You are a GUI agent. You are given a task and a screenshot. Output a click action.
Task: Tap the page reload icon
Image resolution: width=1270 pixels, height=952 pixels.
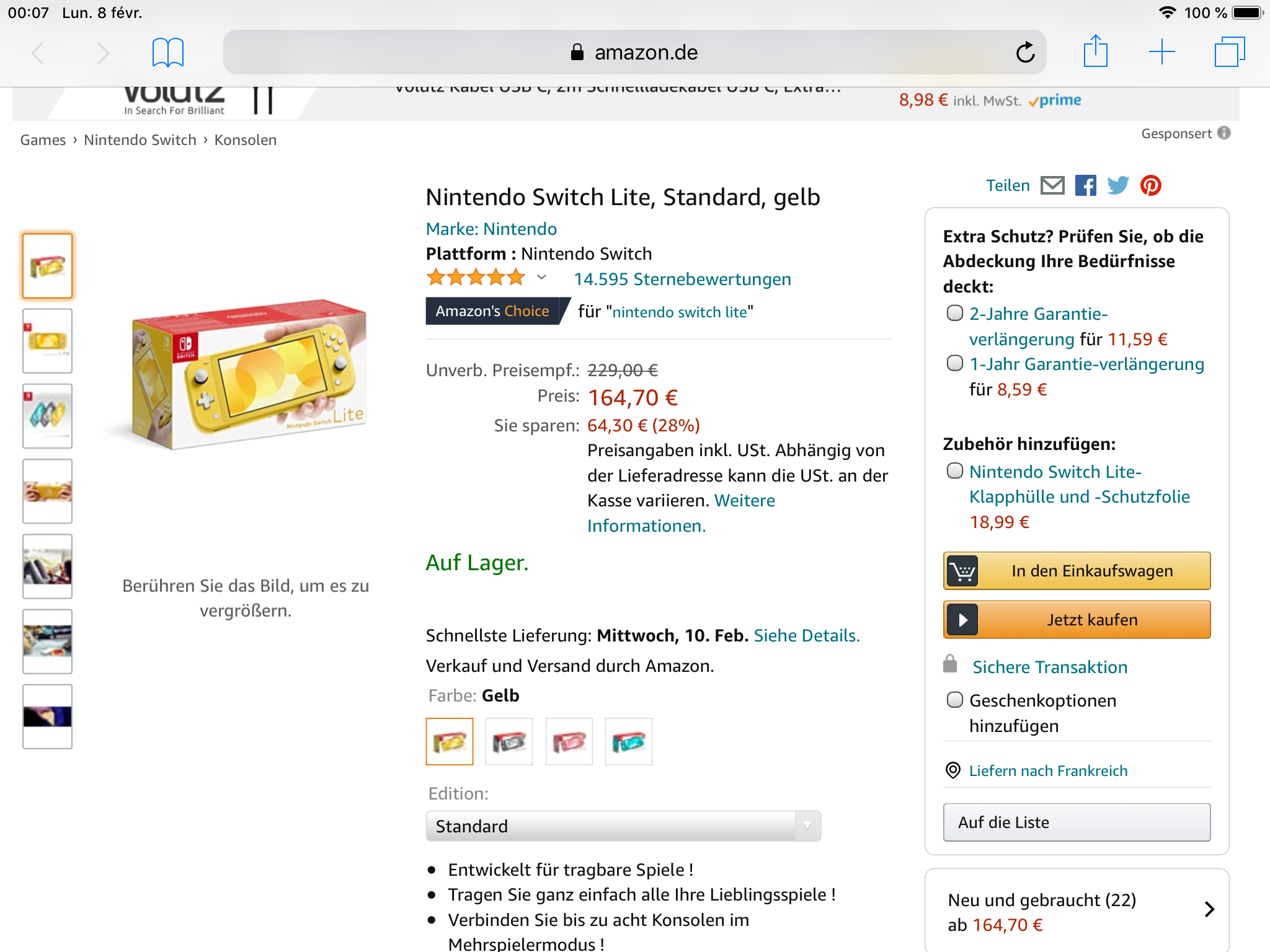click(1025, 53)
